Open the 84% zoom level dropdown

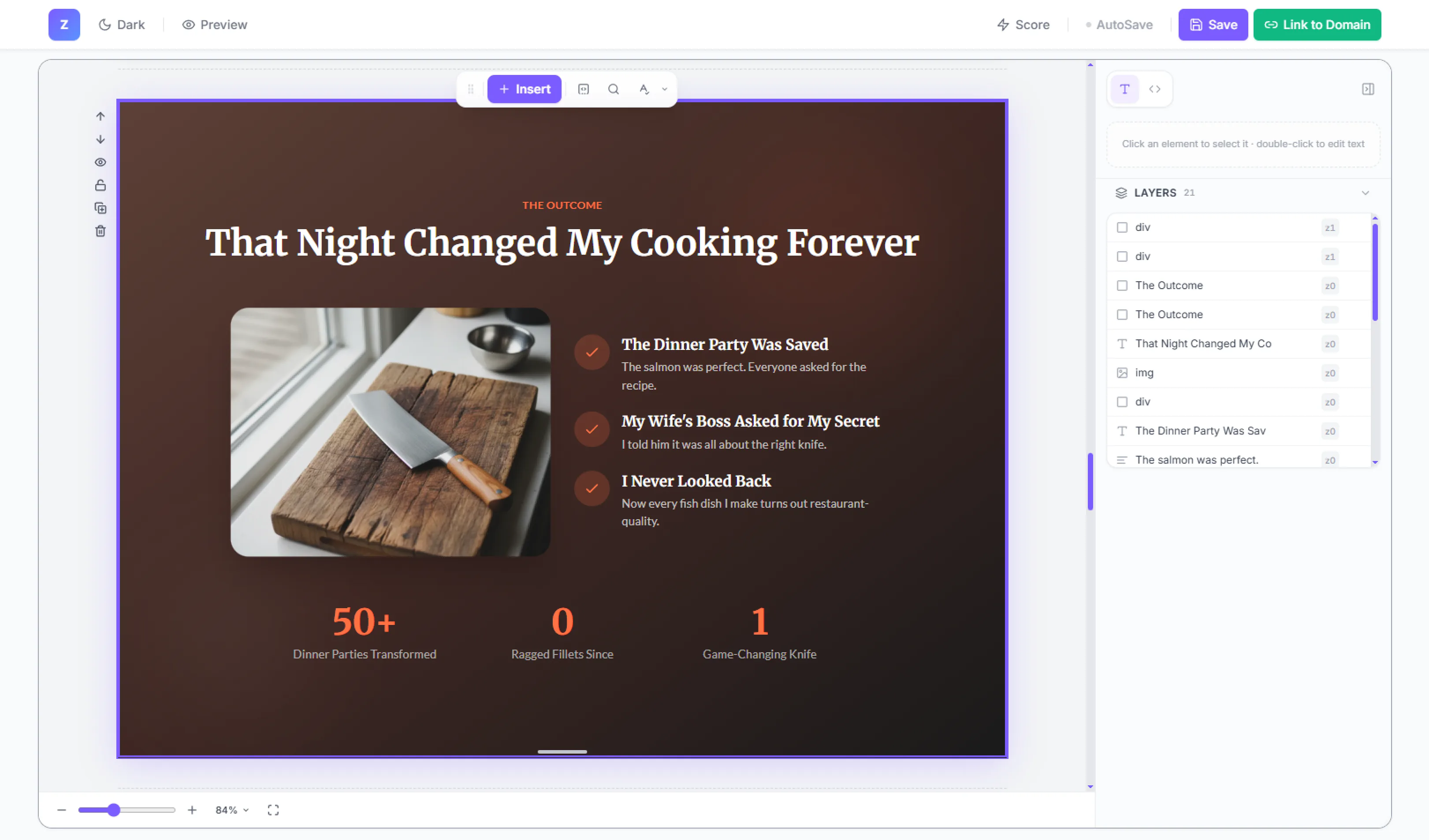click(232, 810)
